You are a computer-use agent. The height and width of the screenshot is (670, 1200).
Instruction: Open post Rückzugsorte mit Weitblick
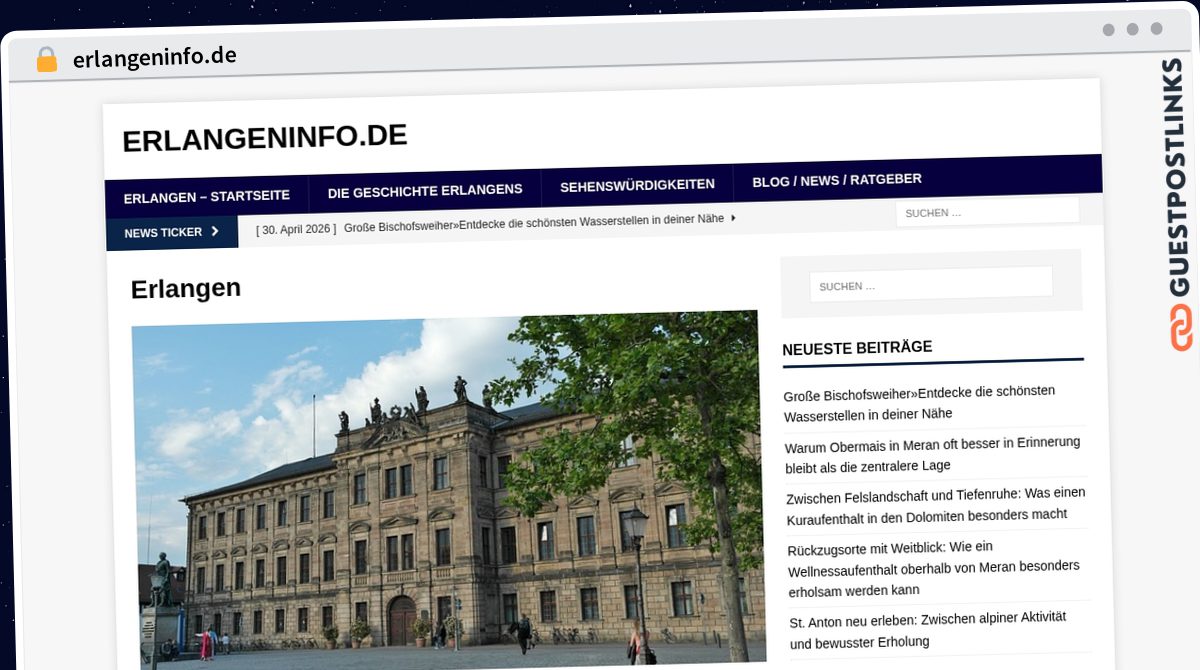tap(935, 568)
